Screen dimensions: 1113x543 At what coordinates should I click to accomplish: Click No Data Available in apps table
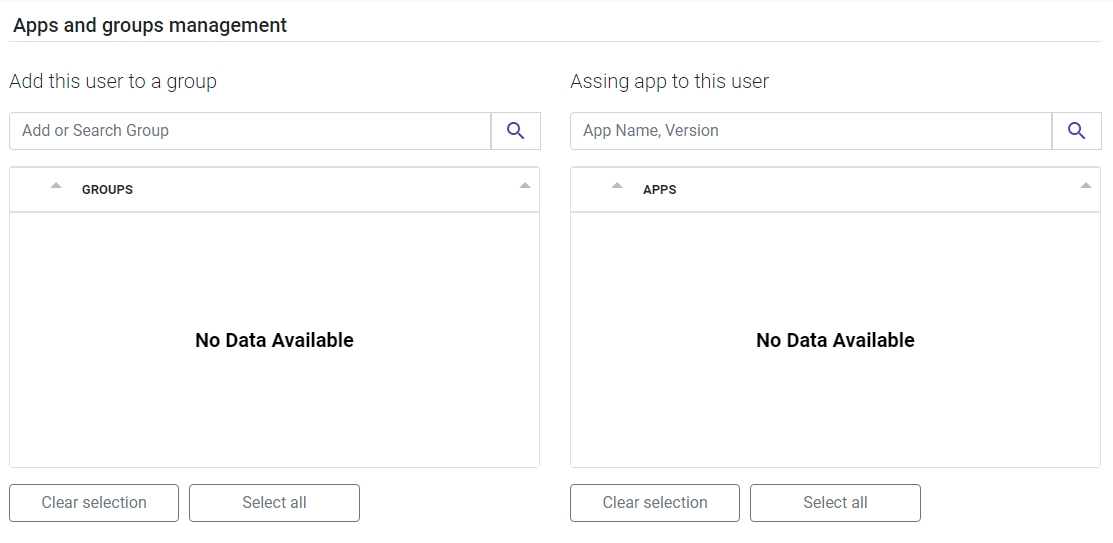[x=835, y=340]
